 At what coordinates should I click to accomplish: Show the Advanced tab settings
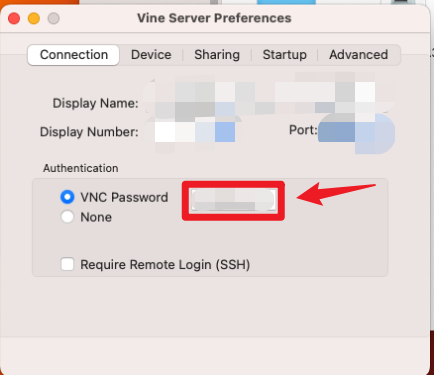point(359,55)
